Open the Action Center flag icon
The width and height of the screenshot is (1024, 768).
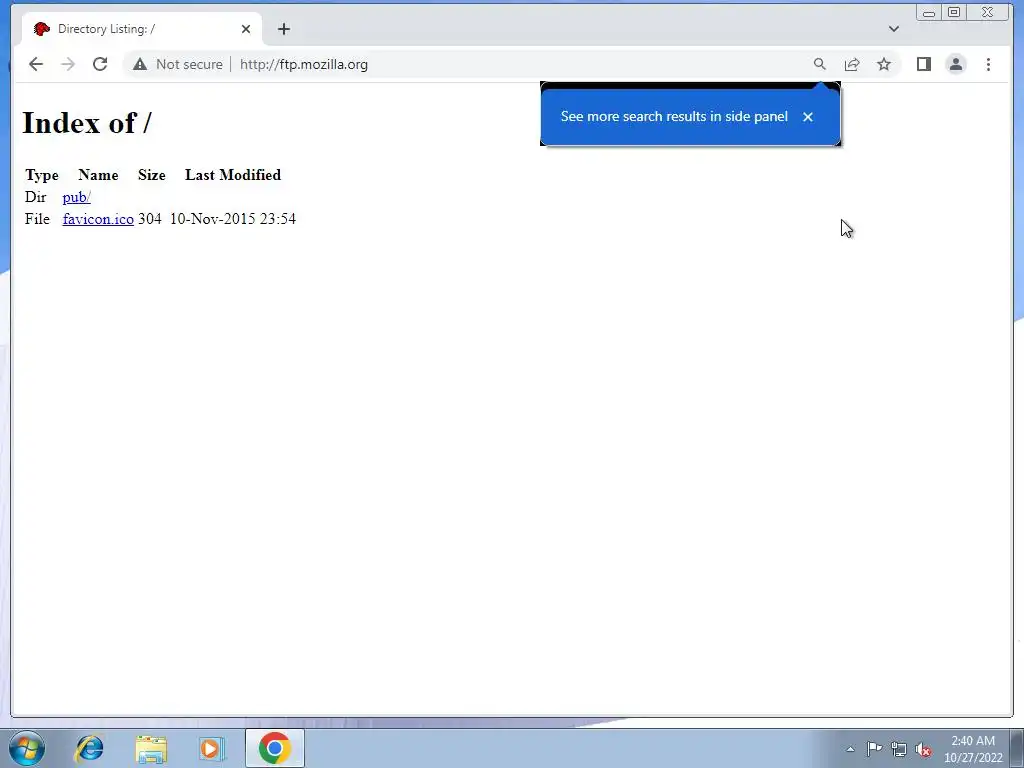coord(874,749)
